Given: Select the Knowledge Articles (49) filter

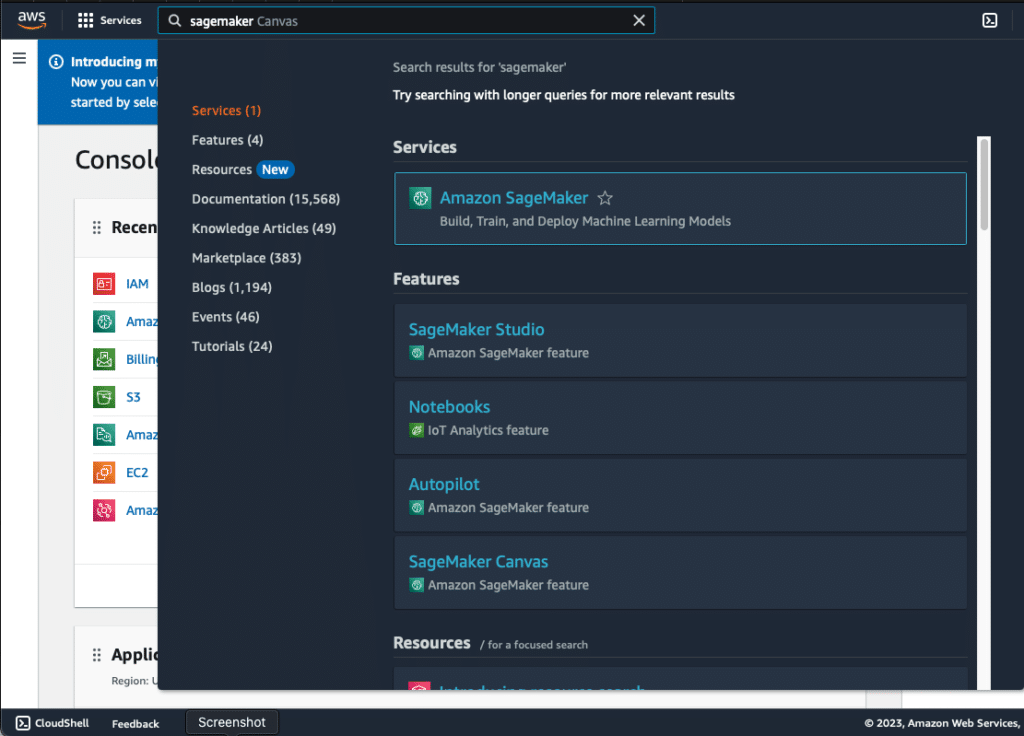Looking at the screenshot, I should tap(264, 229).
